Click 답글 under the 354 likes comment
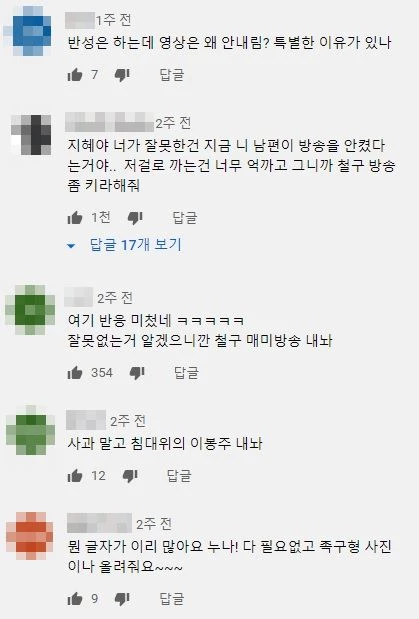Image resolution: width=419 pixels, height=619 pixels. pos(186,373)
